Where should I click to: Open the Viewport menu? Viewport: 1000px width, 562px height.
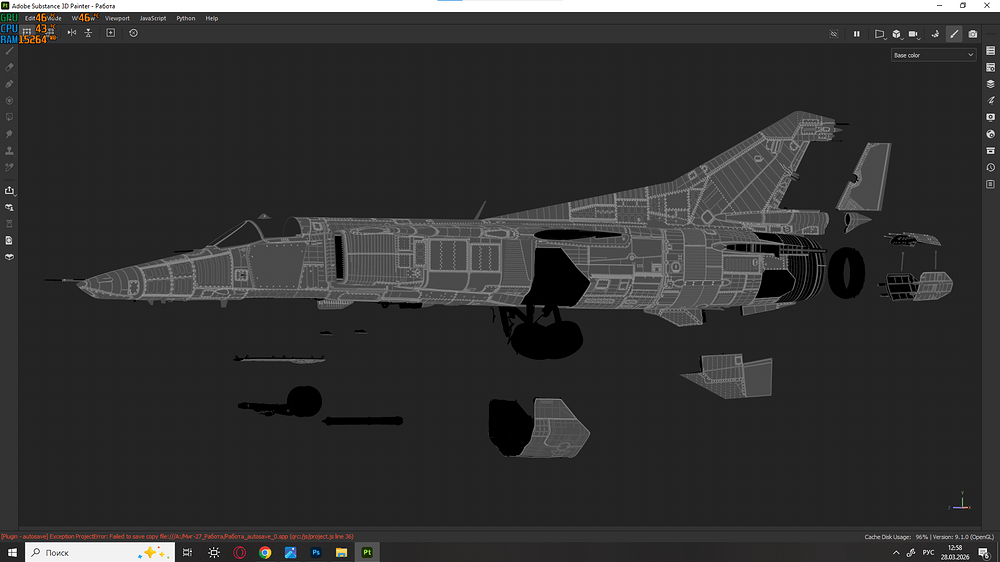(117, 18)
